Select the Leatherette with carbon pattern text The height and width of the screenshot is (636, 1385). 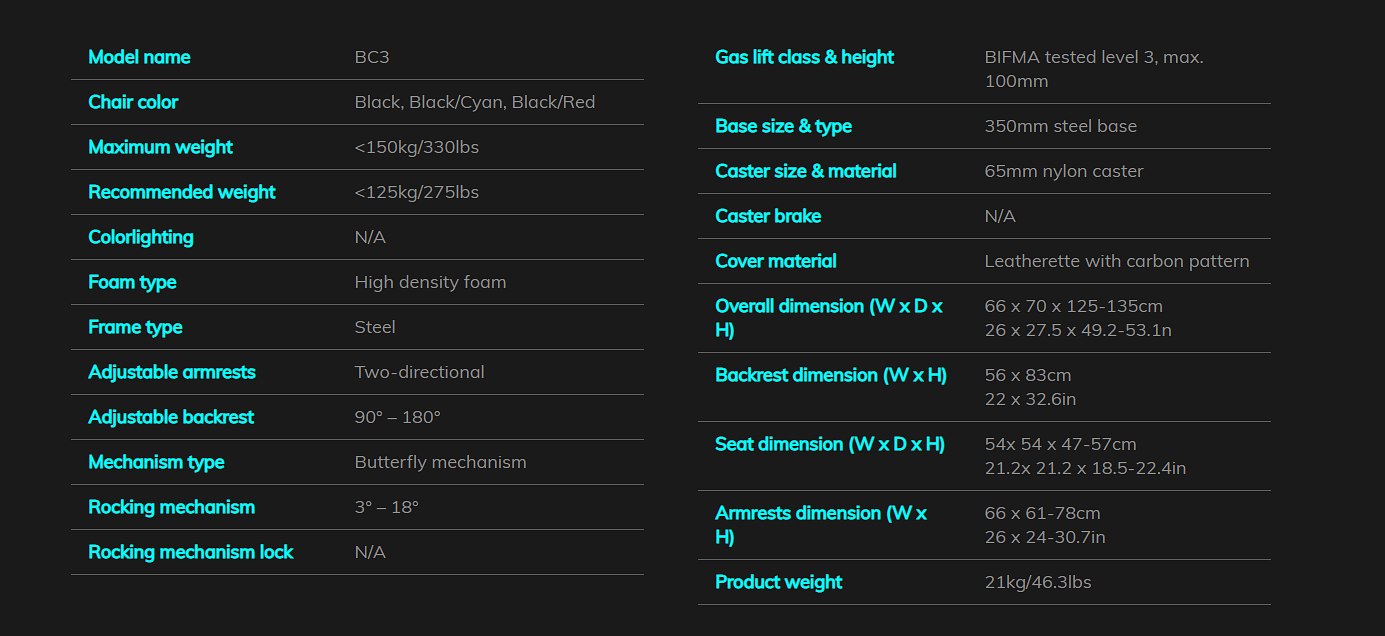(x=1117, y=261)
